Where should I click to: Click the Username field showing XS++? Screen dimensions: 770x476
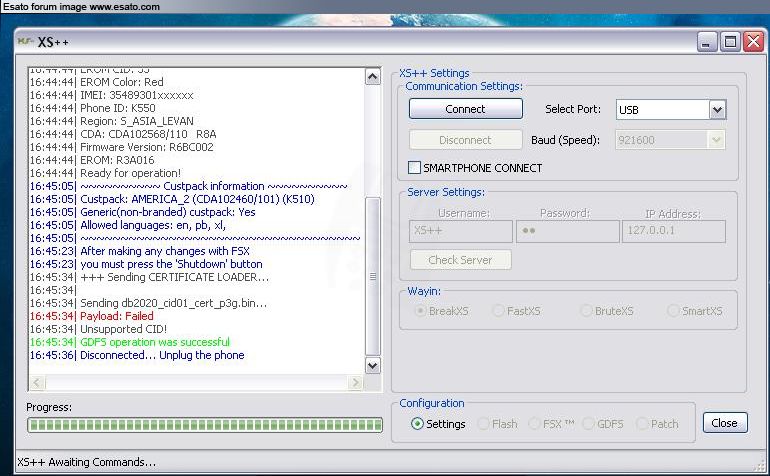(x=461, y=231)
